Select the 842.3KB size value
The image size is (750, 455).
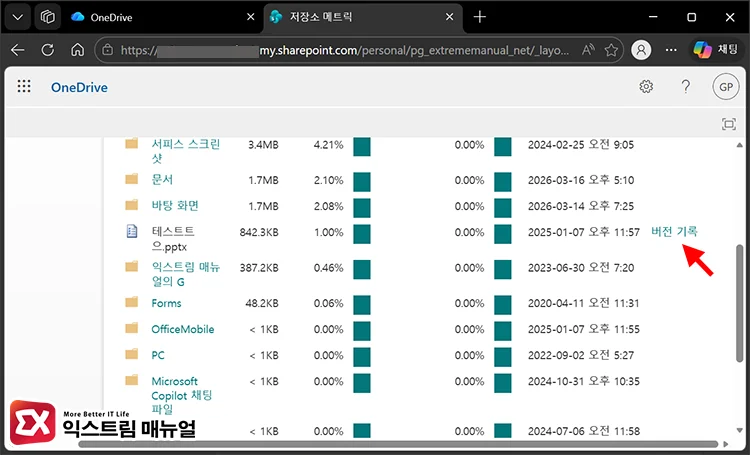(x=259, y=233)
